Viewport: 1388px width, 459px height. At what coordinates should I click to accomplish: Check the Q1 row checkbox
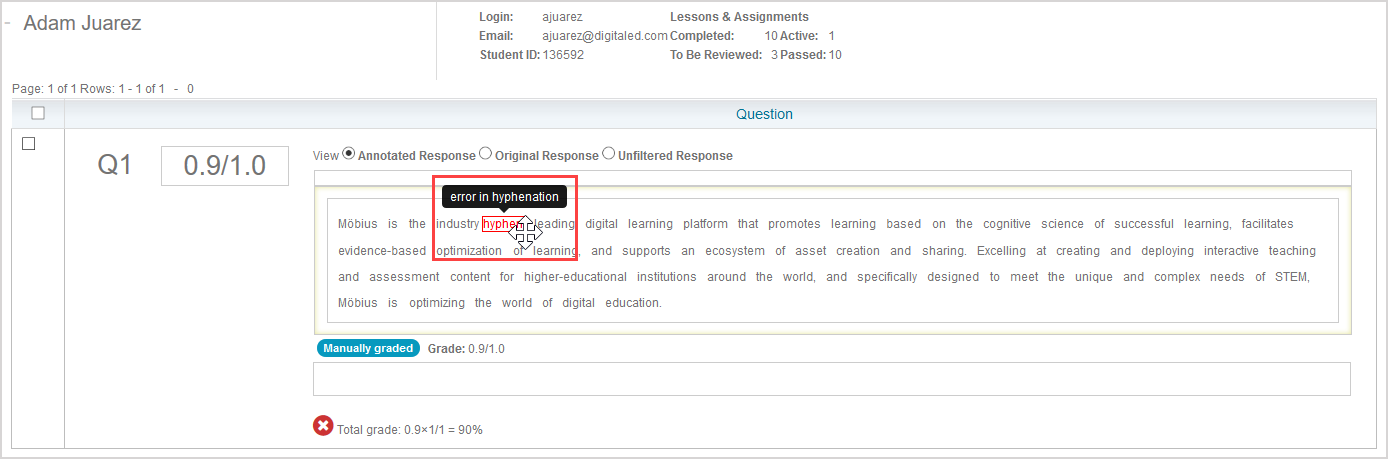29,144
